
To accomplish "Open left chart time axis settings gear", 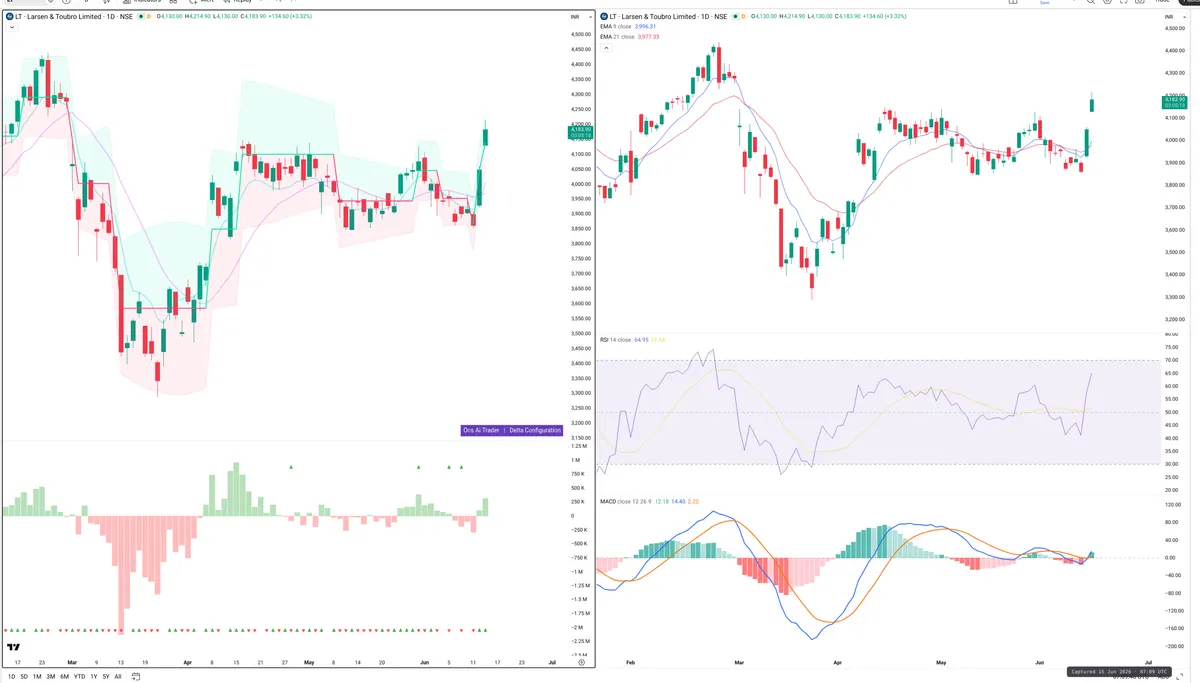I will [x=581, y=662].
